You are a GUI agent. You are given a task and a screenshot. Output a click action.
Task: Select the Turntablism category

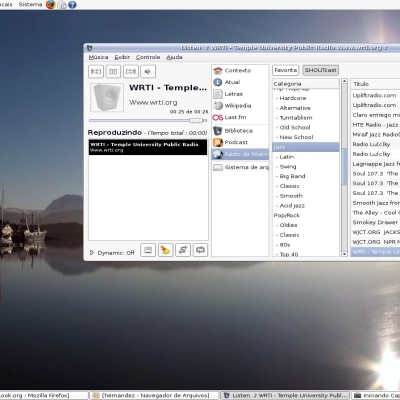pos(306,118)
